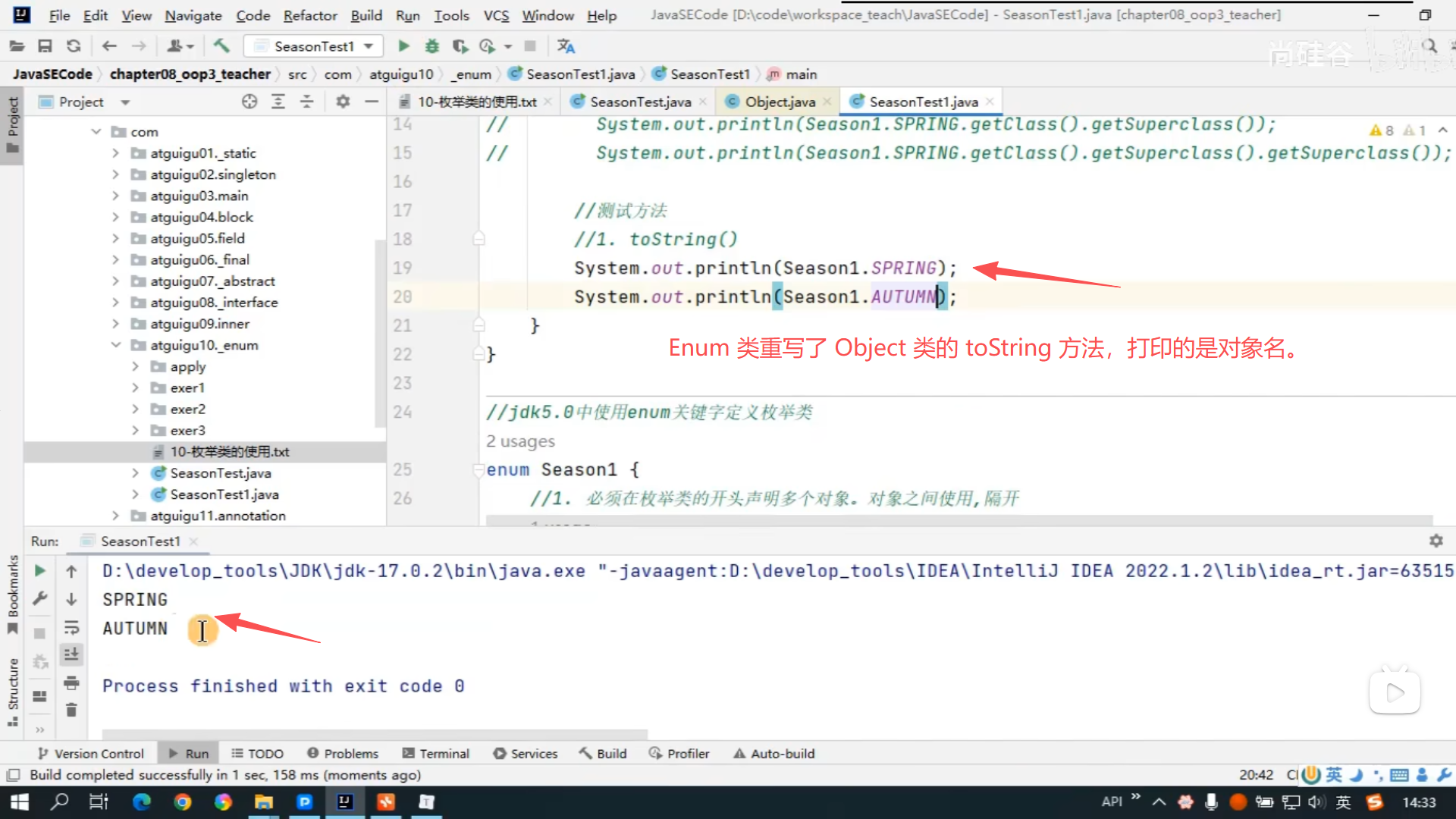Screen dimensions: 1456x819
Task: Click the Select Opened File target icon
Action: tap(249, 102)
